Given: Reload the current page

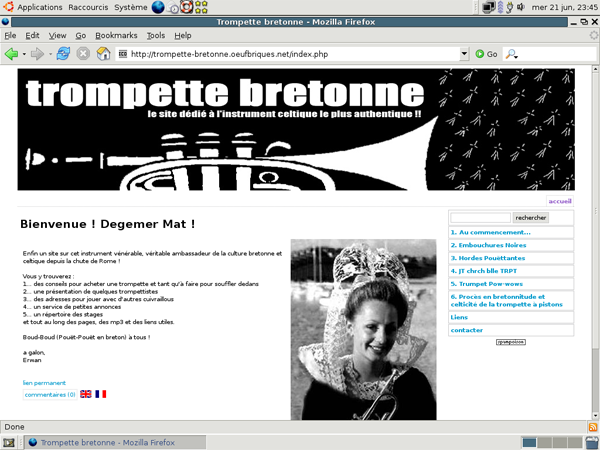Looking at the screenshot, I should coord(63,53).
